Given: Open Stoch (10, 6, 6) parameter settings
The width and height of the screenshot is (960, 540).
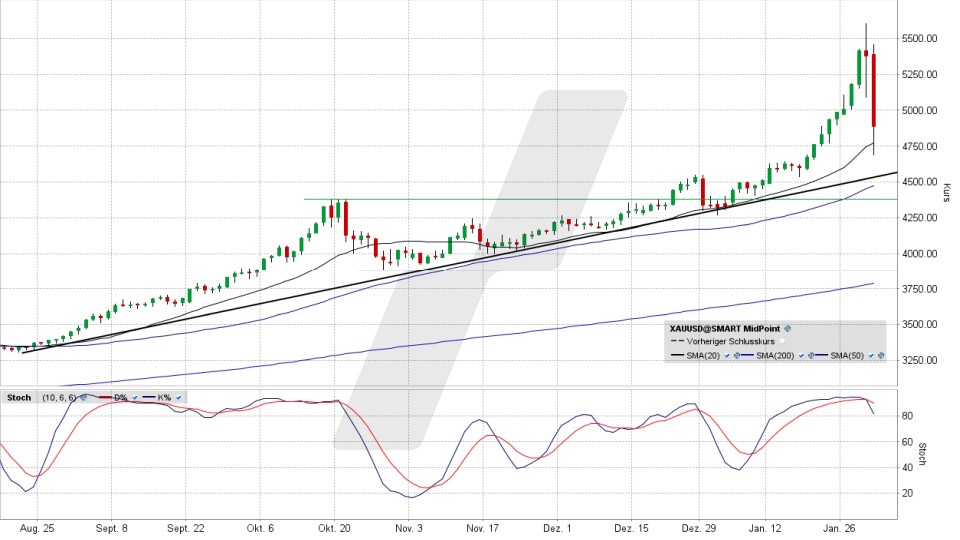Looking at the screenshot, I should coord(83,397).
